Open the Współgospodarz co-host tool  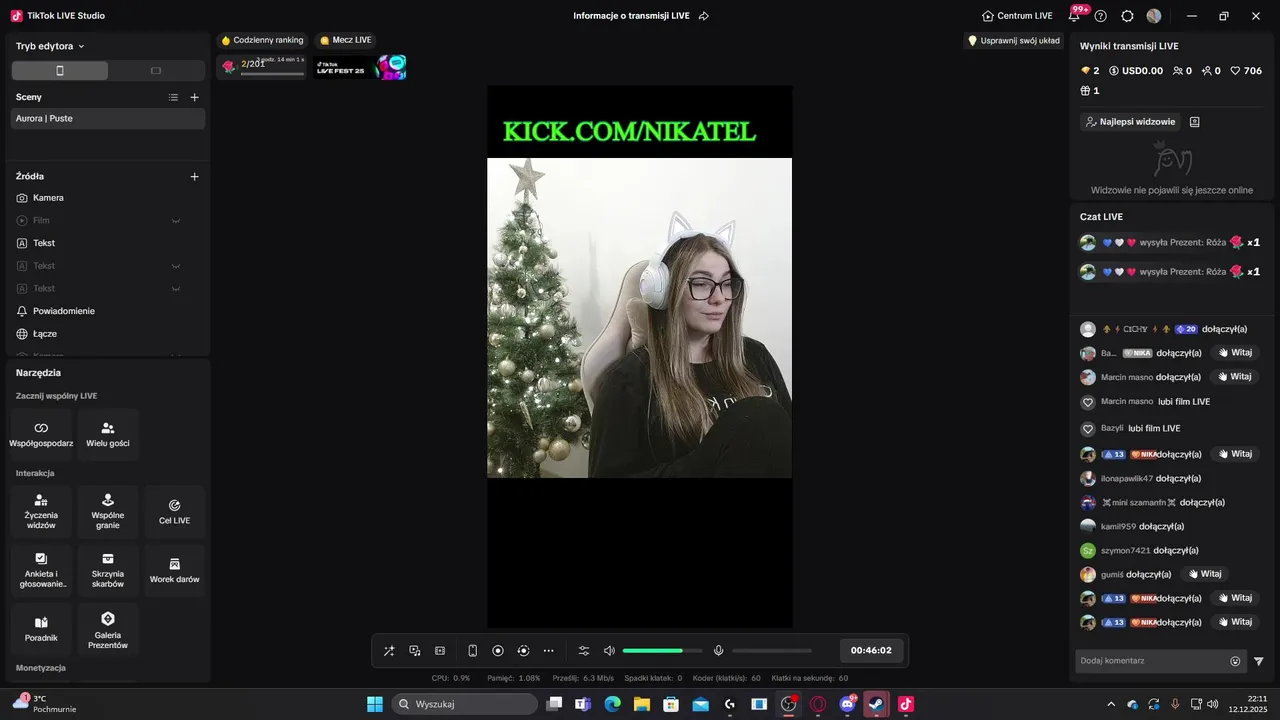click(x=41, y=434)
